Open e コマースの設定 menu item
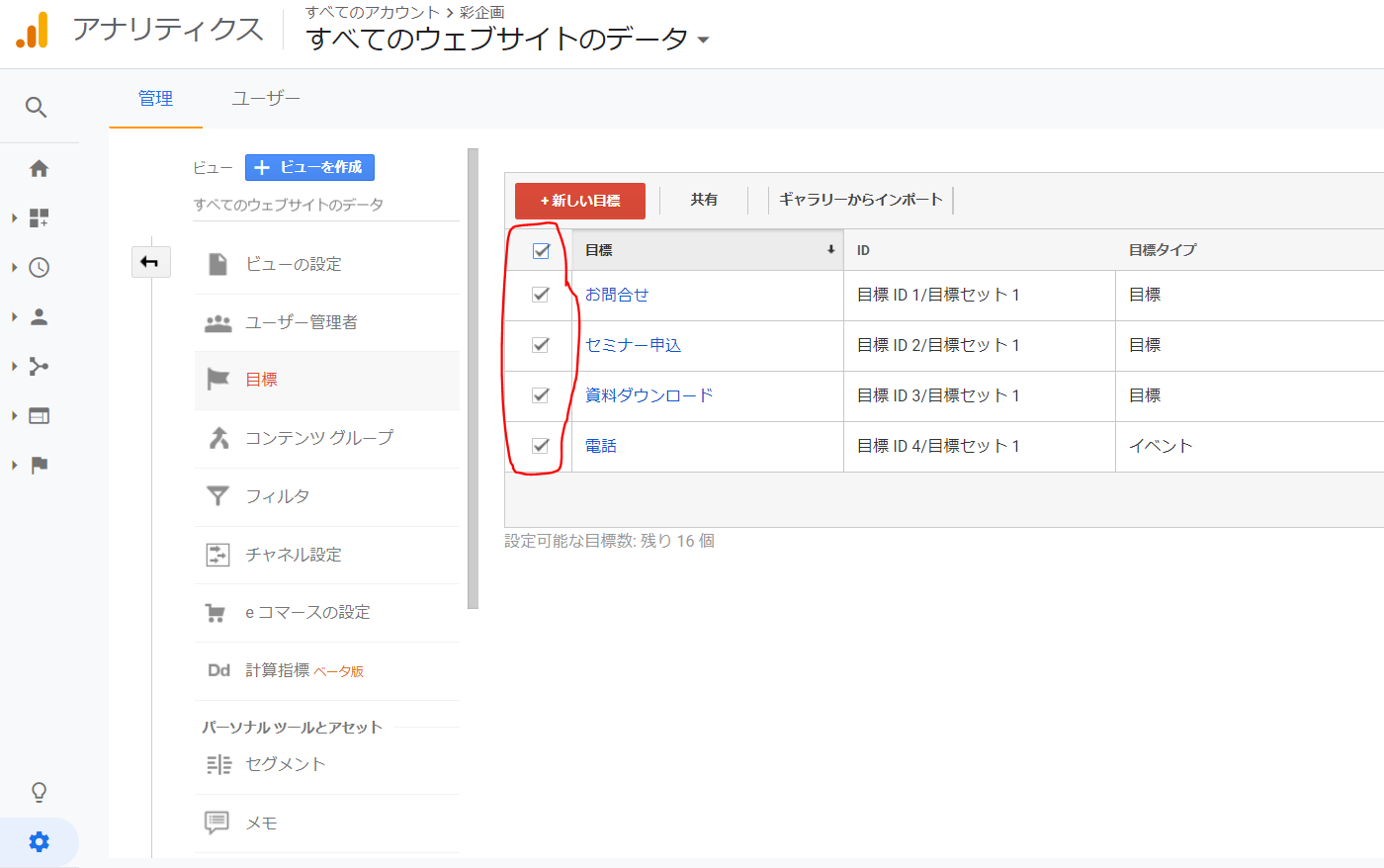Viewport: 1384px width, 868px height. (326, 612)
